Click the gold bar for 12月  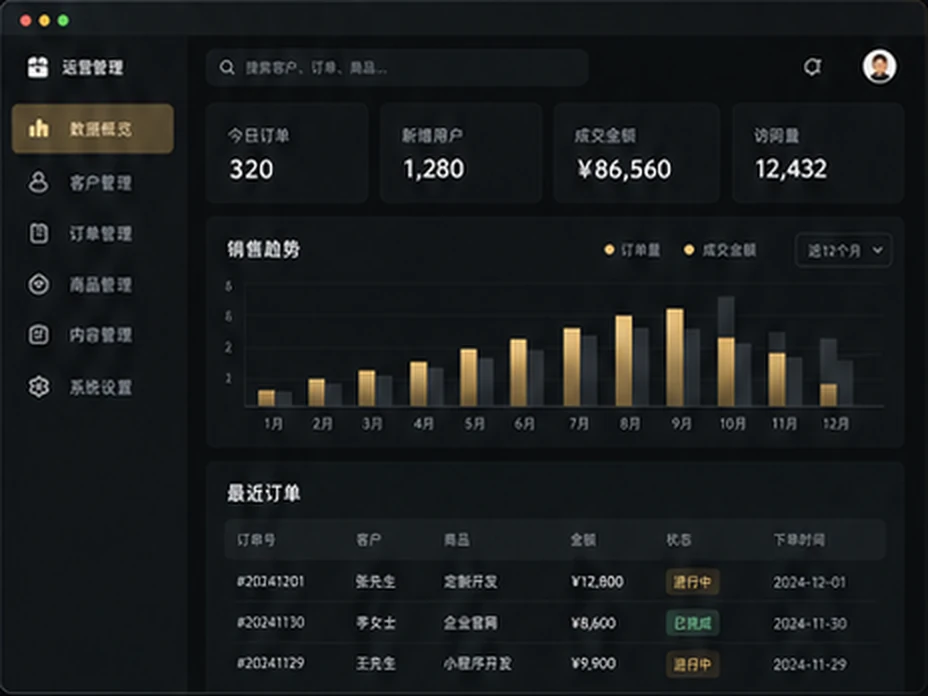pyautogui.click(x=828, y=395)
